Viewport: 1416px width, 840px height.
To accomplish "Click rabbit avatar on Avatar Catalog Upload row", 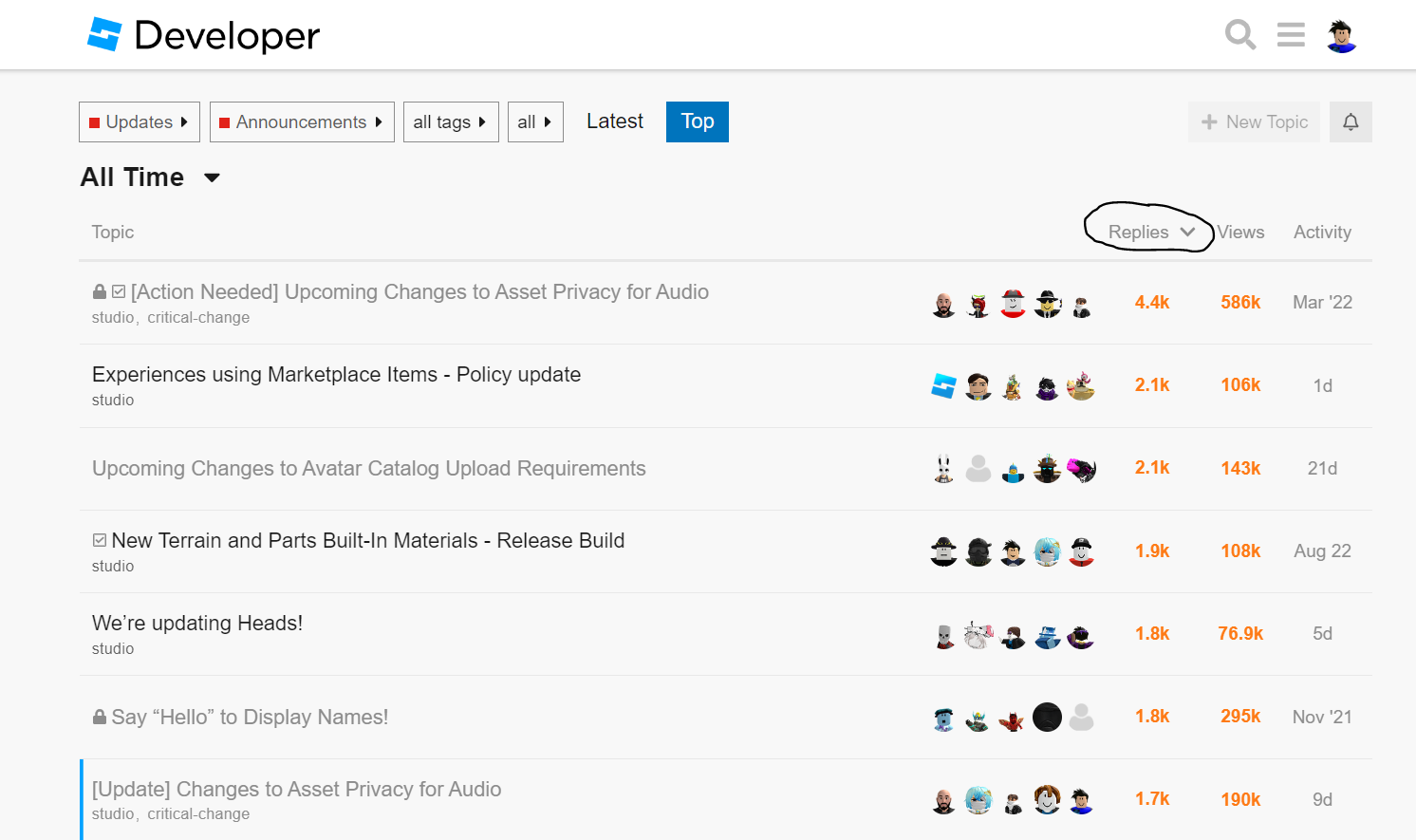I will pyautogui.click(x=943, y=469).
